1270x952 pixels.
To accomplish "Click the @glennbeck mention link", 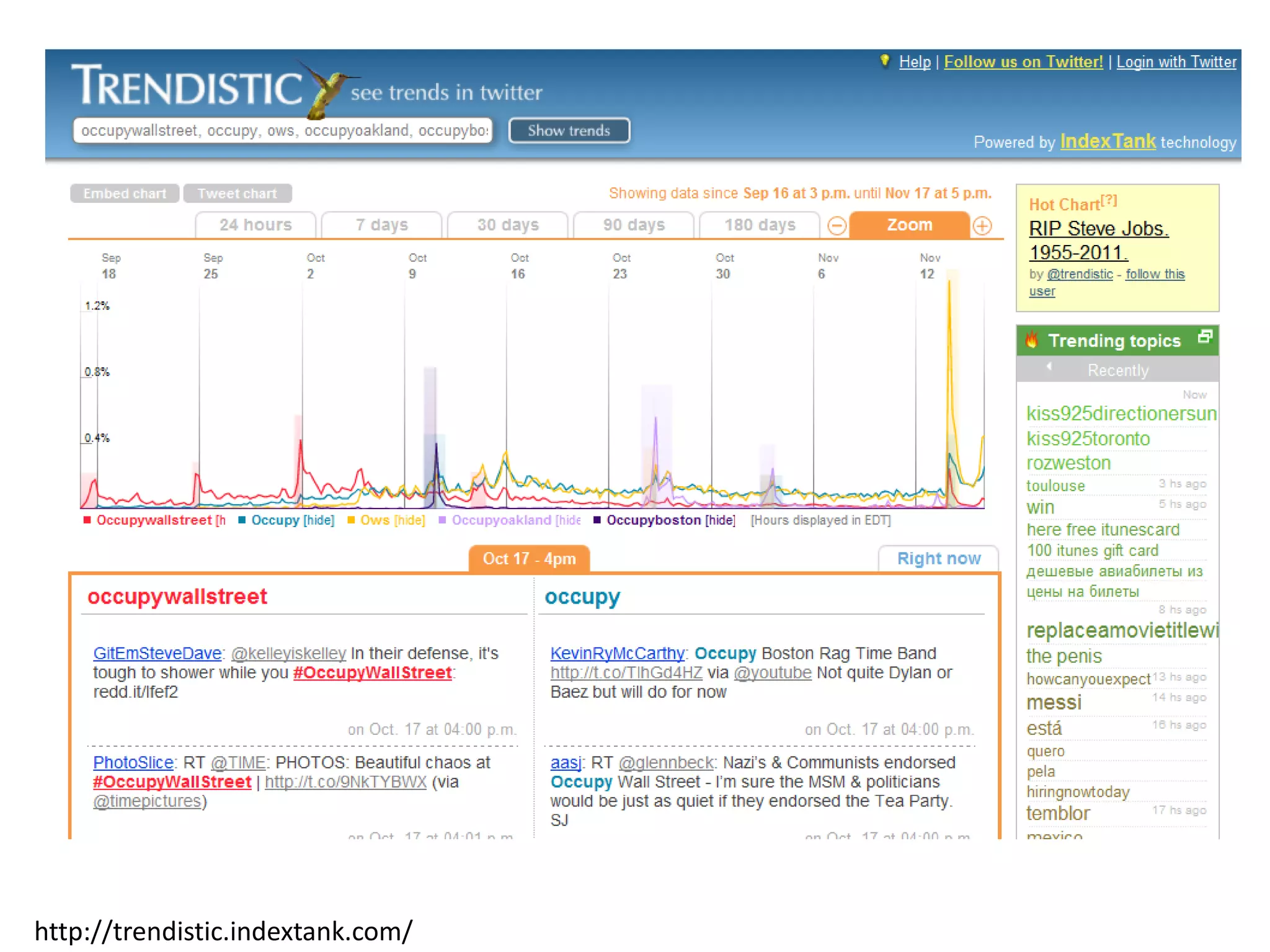I will (666, 763).
